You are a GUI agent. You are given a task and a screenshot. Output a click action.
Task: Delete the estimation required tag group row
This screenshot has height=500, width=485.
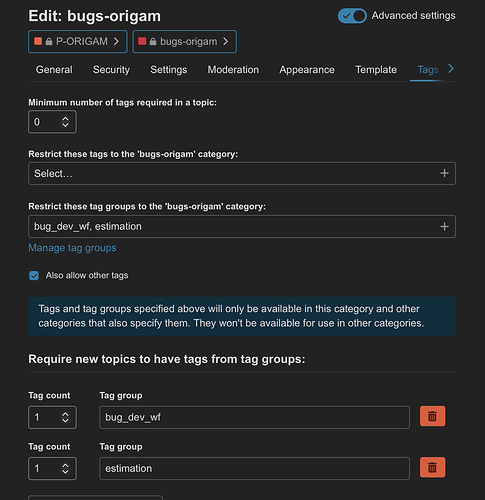pos(432,467)
